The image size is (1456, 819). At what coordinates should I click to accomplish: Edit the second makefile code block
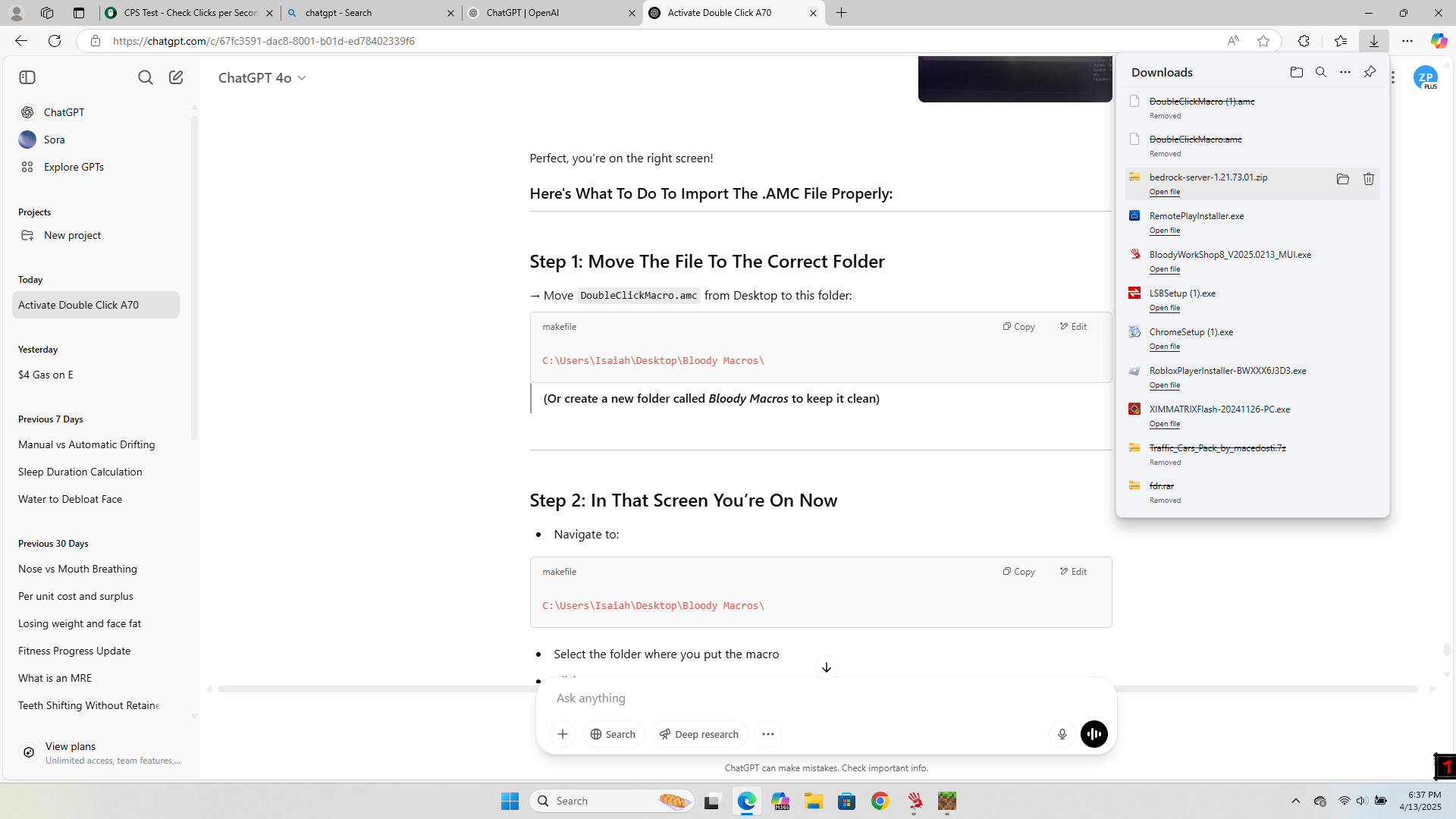point(1073,572)
